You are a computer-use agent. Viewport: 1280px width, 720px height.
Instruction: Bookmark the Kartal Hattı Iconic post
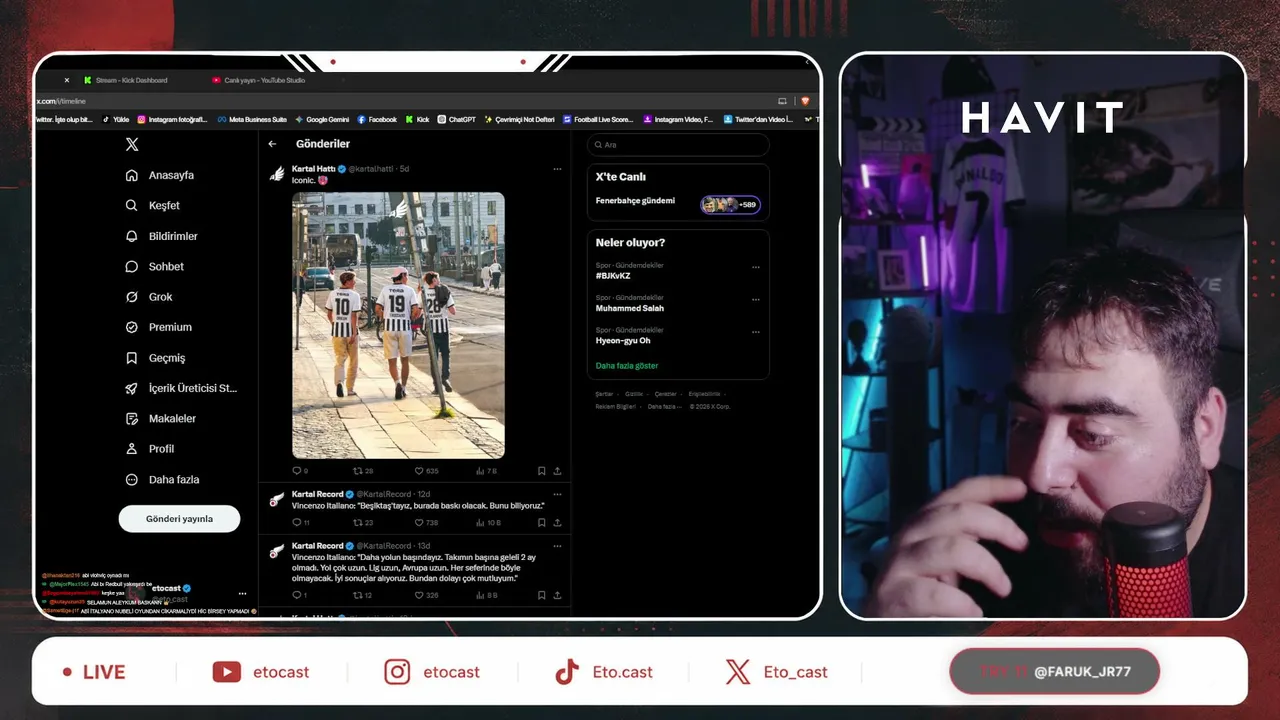click(541, 471)
